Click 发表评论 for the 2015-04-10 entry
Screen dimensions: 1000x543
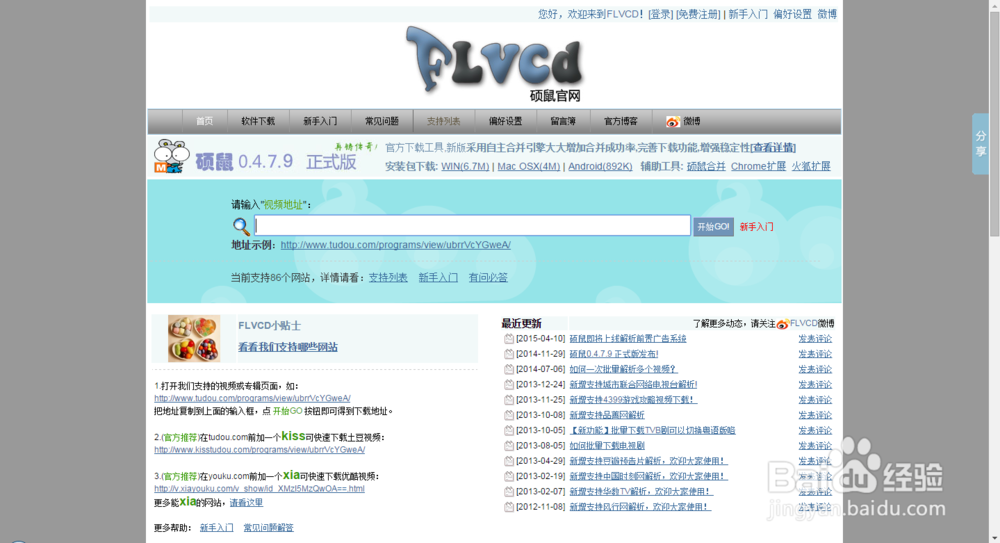pyautogui.click(x=814, y=339)
